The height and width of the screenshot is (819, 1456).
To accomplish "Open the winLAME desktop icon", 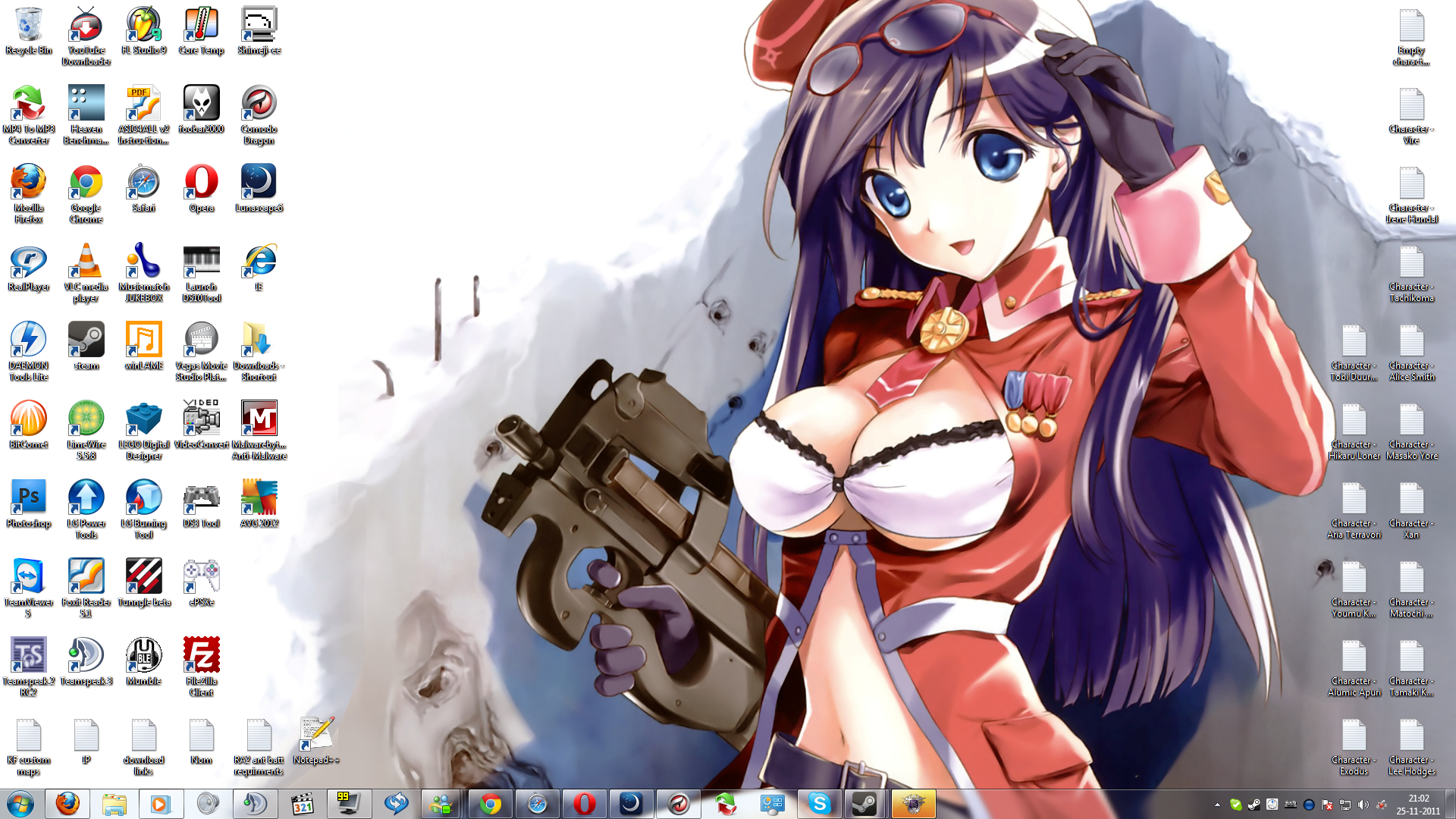I will (144, 347).
